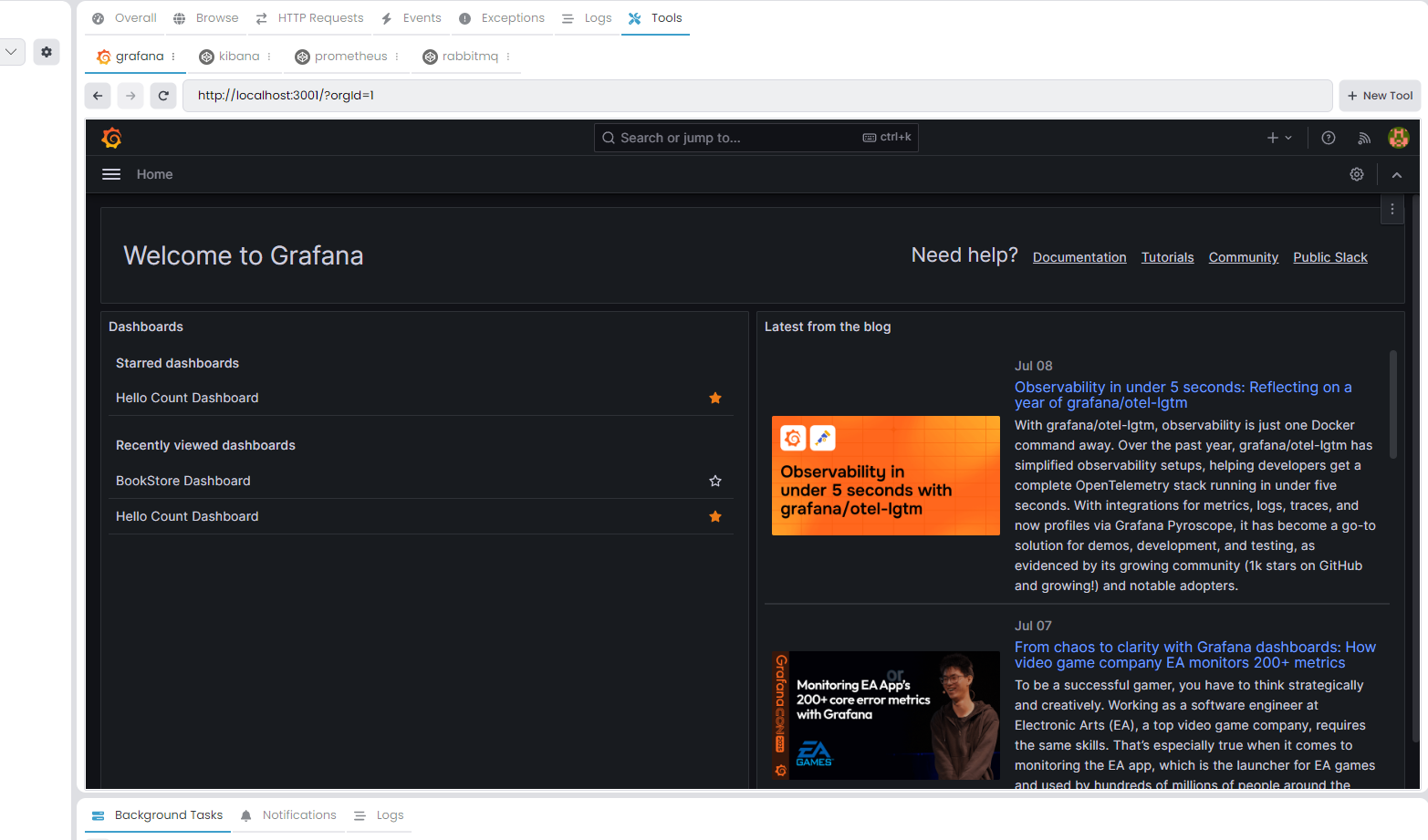Collapse the top bar with chevron

(1397, 174)
